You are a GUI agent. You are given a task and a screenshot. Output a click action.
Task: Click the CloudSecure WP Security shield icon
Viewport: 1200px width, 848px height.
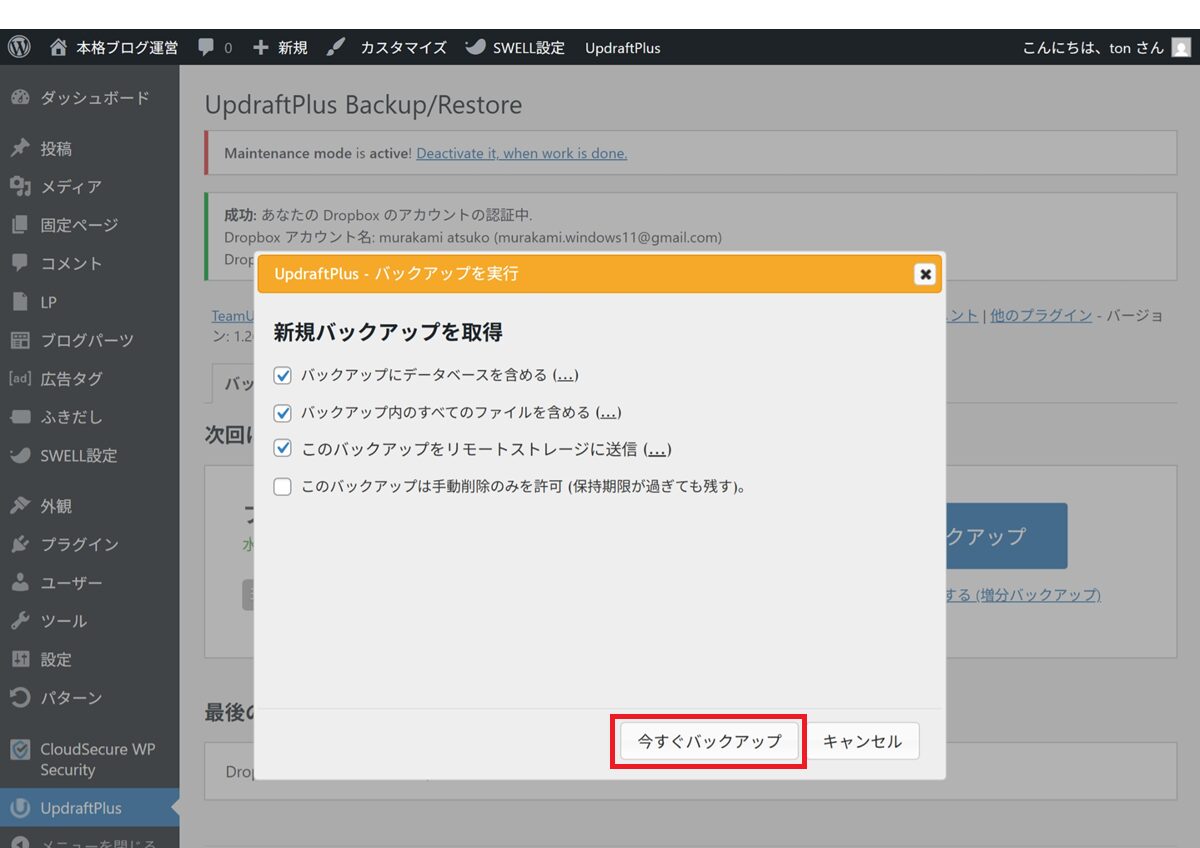(x=20, y=750)
